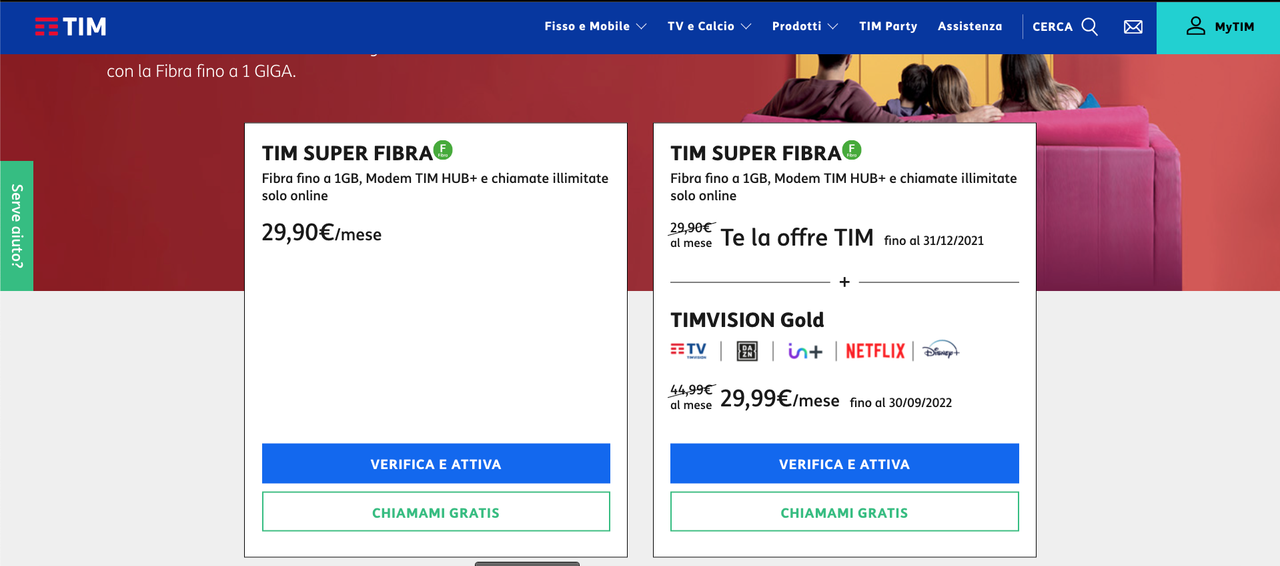Click Verifica e Attiva for TIMVISION Gold offer

pyautogui.click(x=844, y=464)
